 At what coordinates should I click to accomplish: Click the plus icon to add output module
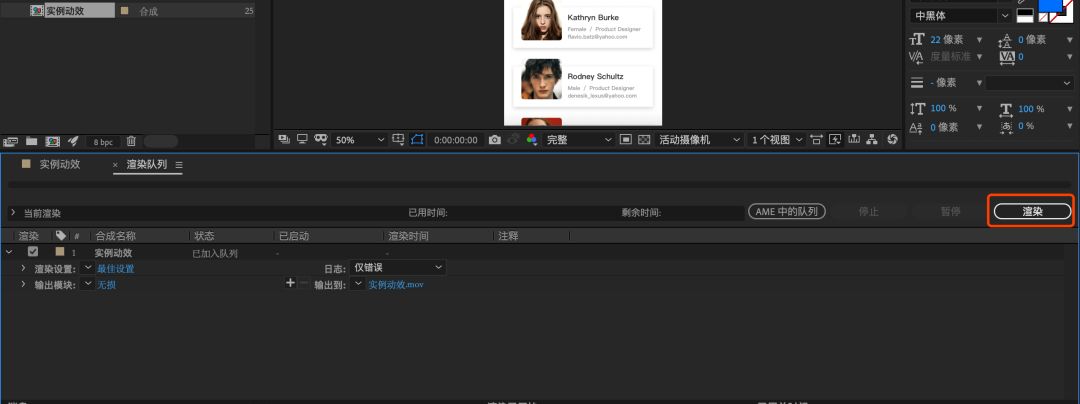pyautogui.click(x=291, y=283)
